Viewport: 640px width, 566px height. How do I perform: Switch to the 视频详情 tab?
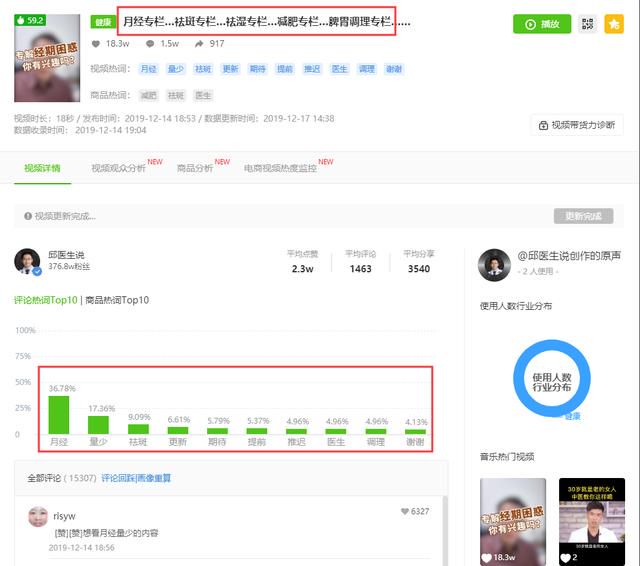42,168
